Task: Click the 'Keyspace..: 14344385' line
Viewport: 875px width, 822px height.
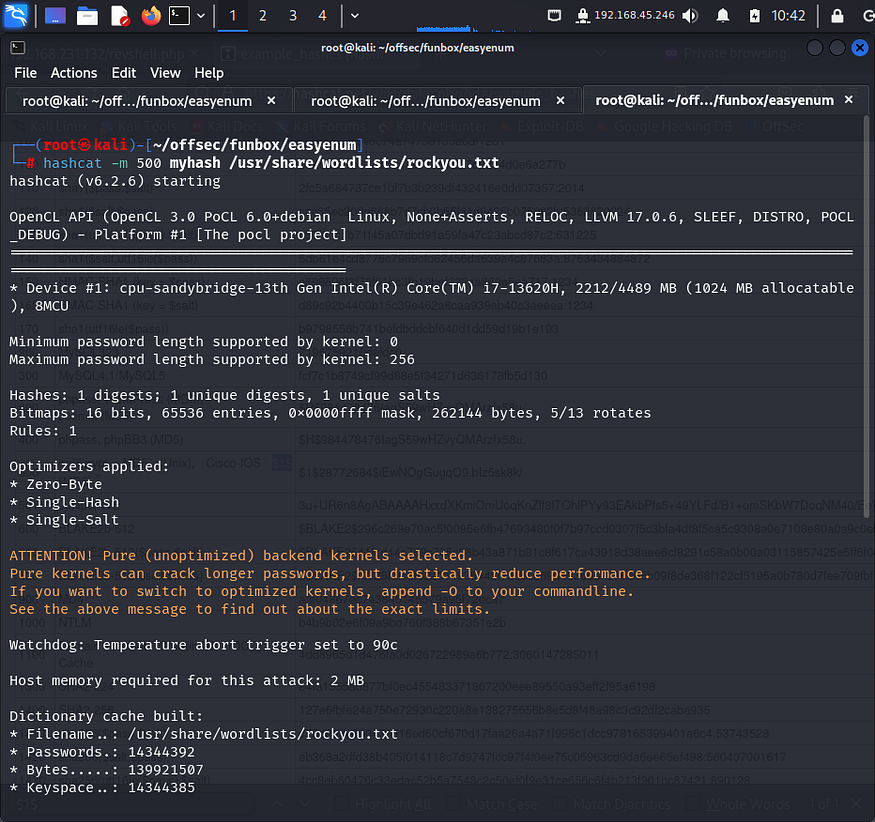Action: [102, 788]
